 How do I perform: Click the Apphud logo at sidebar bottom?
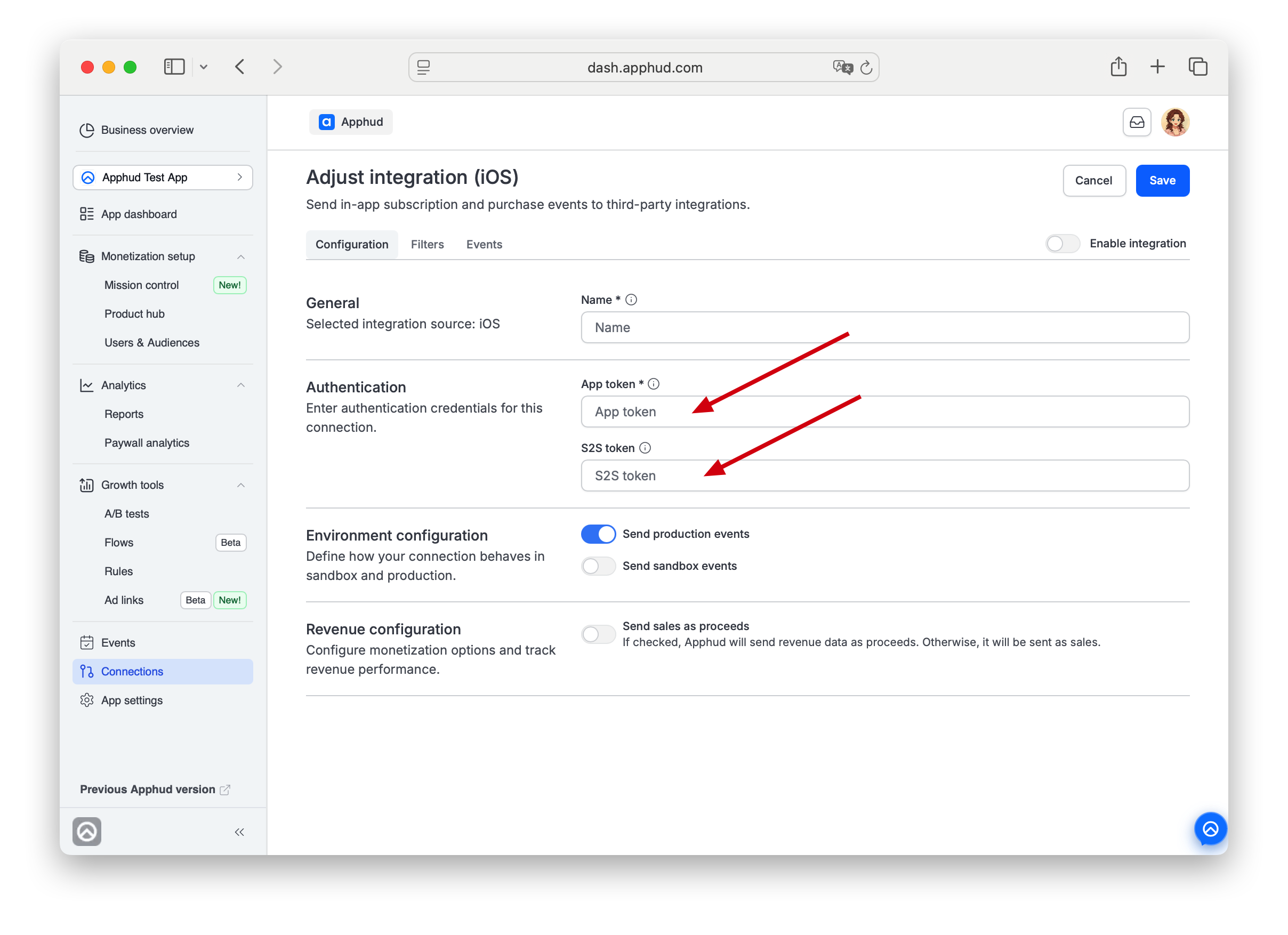(x=87, y=832)
